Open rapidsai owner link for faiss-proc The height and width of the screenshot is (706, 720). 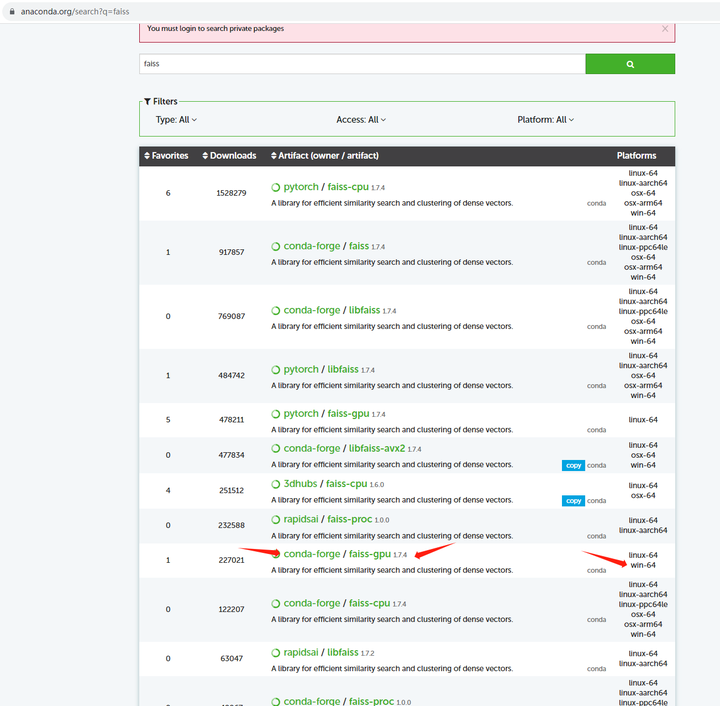[301, 519]
